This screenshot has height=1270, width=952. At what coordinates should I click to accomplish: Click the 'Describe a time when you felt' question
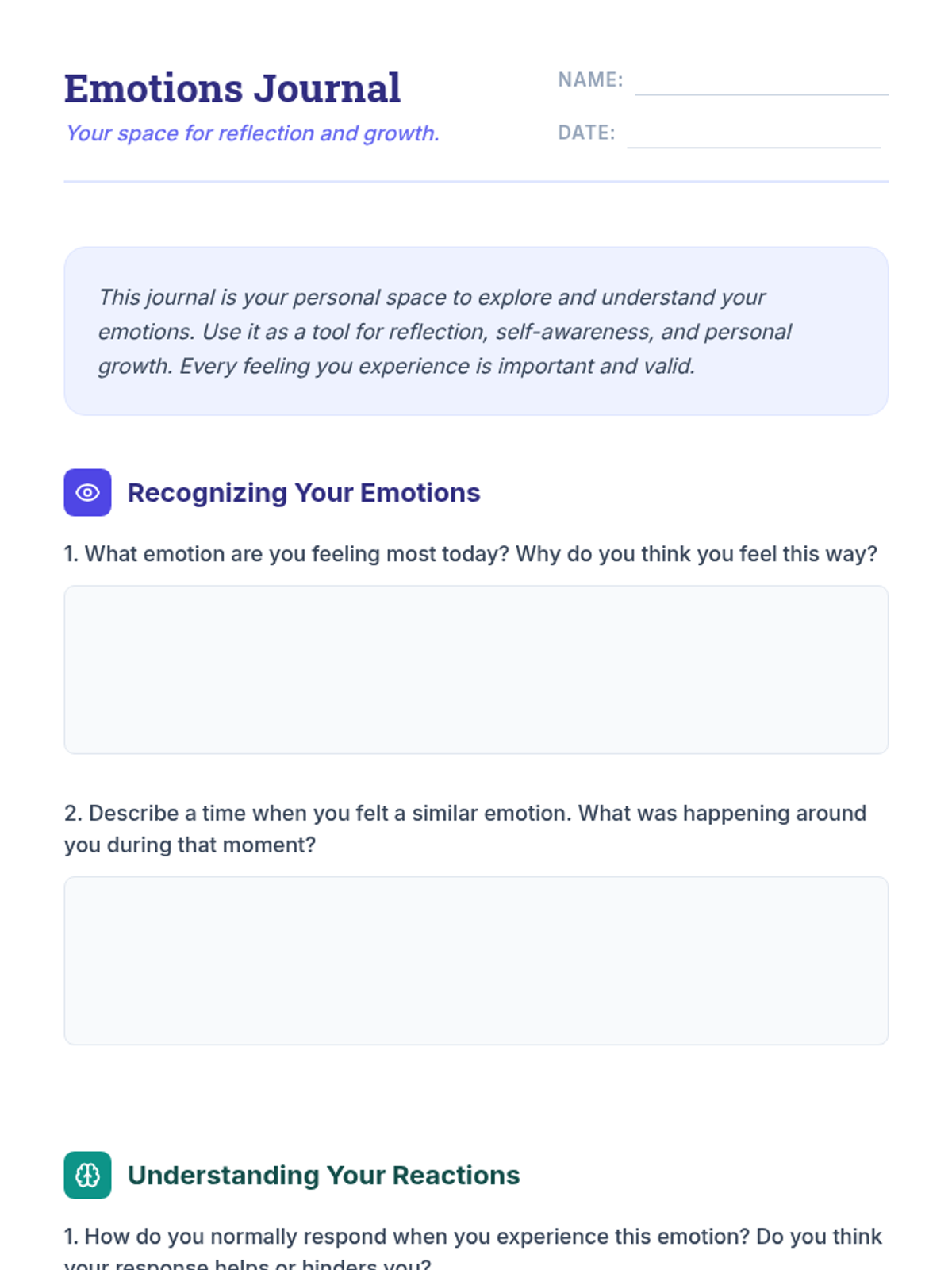465,814
